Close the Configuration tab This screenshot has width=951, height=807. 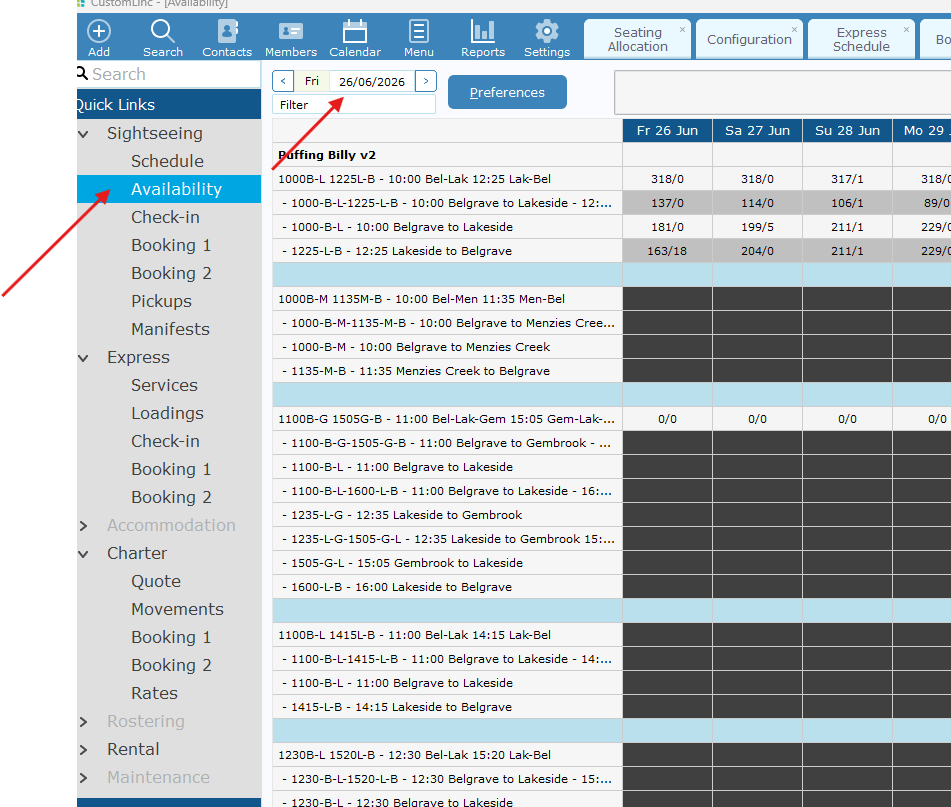click(x=794, y=29)
